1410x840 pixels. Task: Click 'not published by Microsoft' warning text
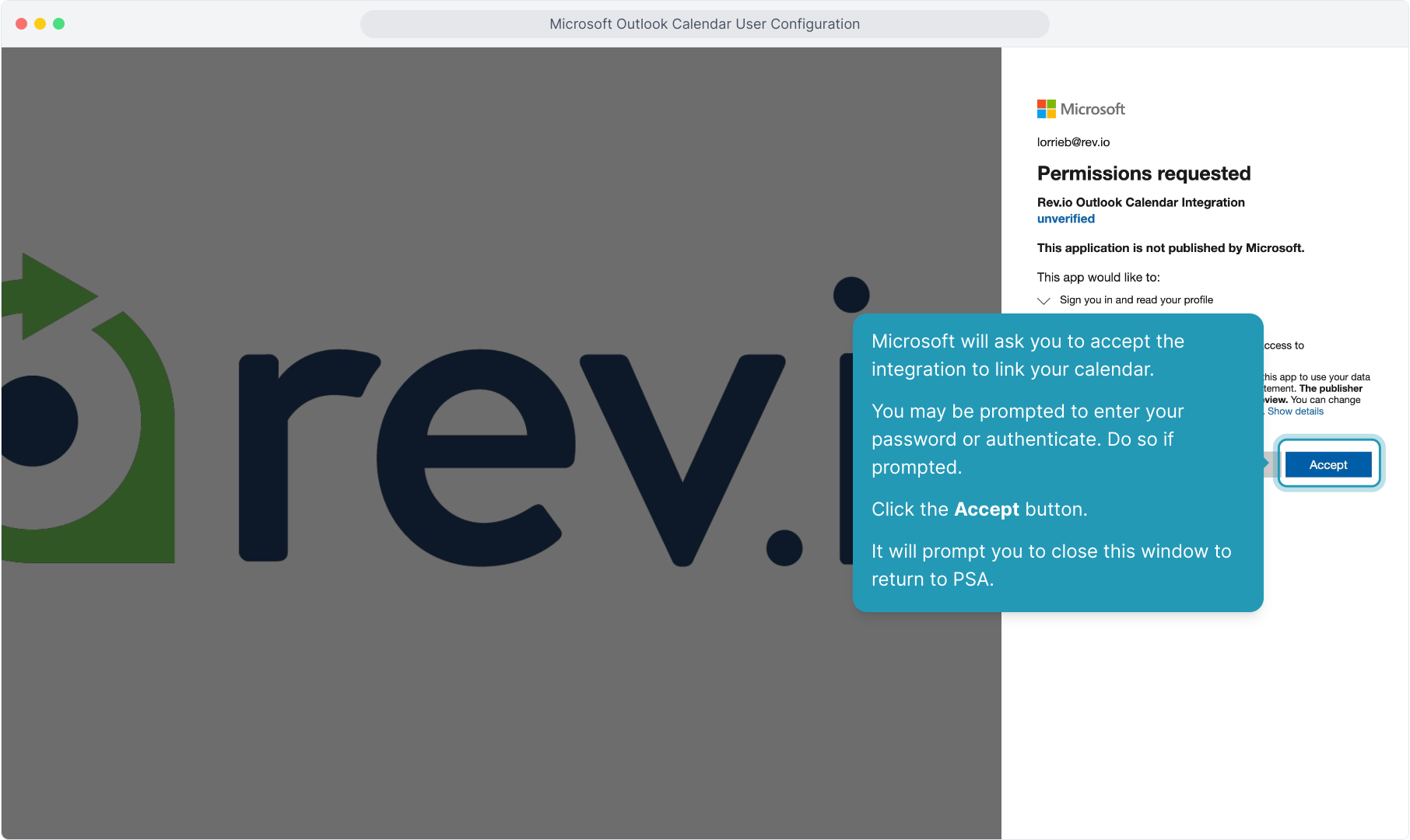tap(1170, 248)
